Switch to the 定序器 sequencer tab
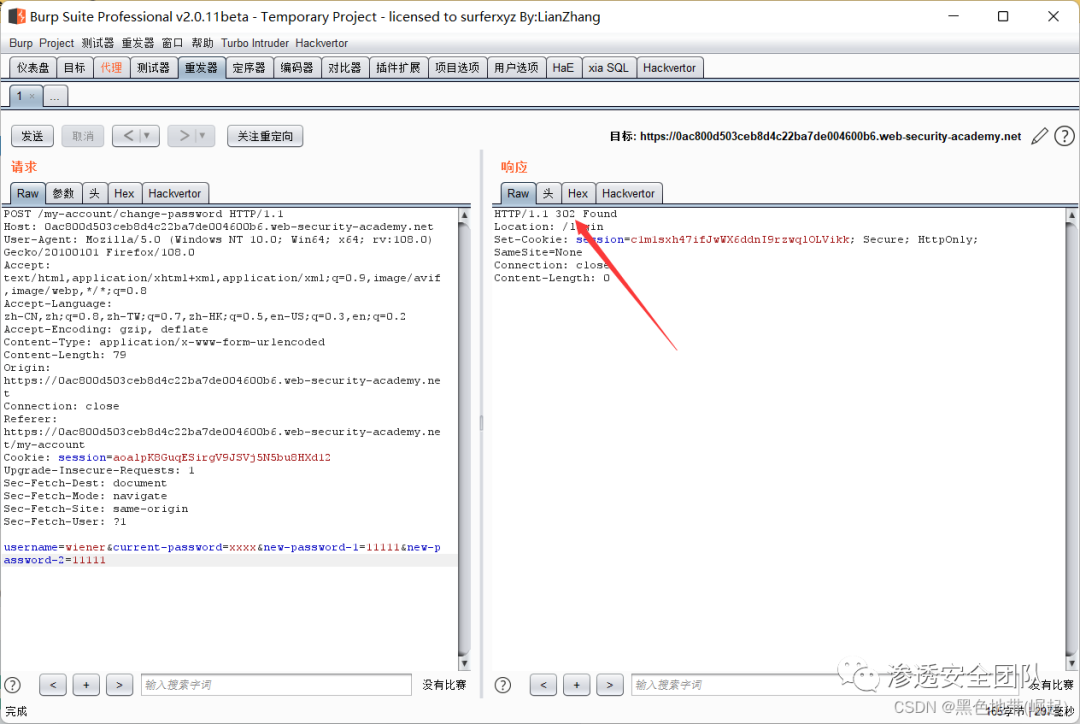This screenshot has height=724, width=1080. click(249, 68)
